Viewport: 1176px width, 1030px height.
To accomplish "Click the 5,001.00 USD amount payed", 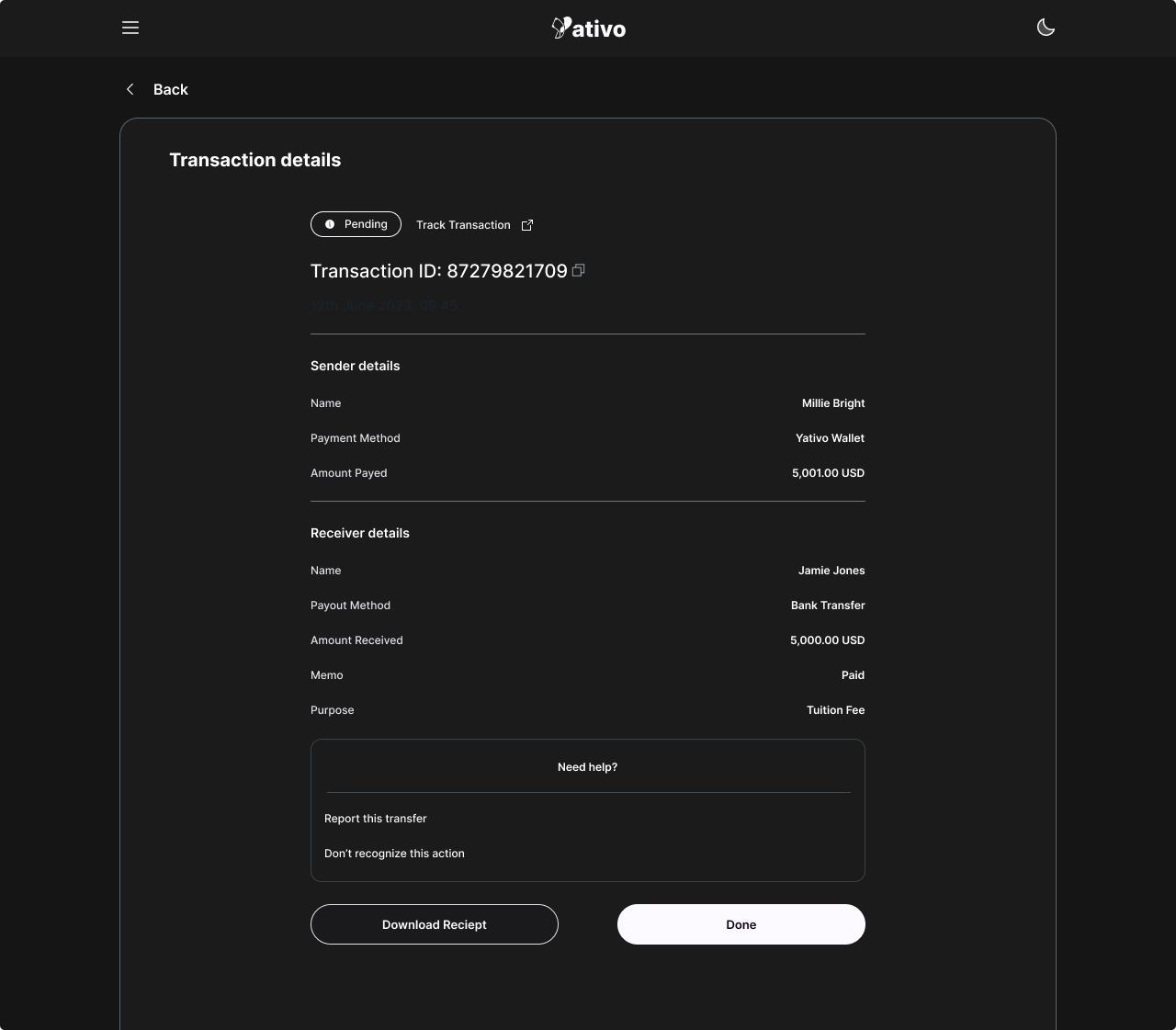I will 828,473.
